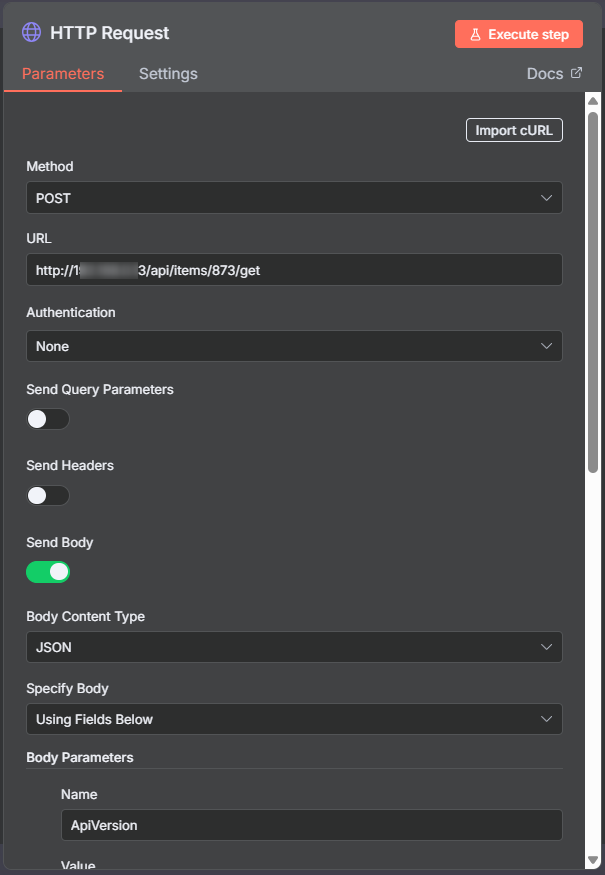This screenshot has height=875, width=605.
Task: Click scrollbar down arrow
Action: coord(593,860)
